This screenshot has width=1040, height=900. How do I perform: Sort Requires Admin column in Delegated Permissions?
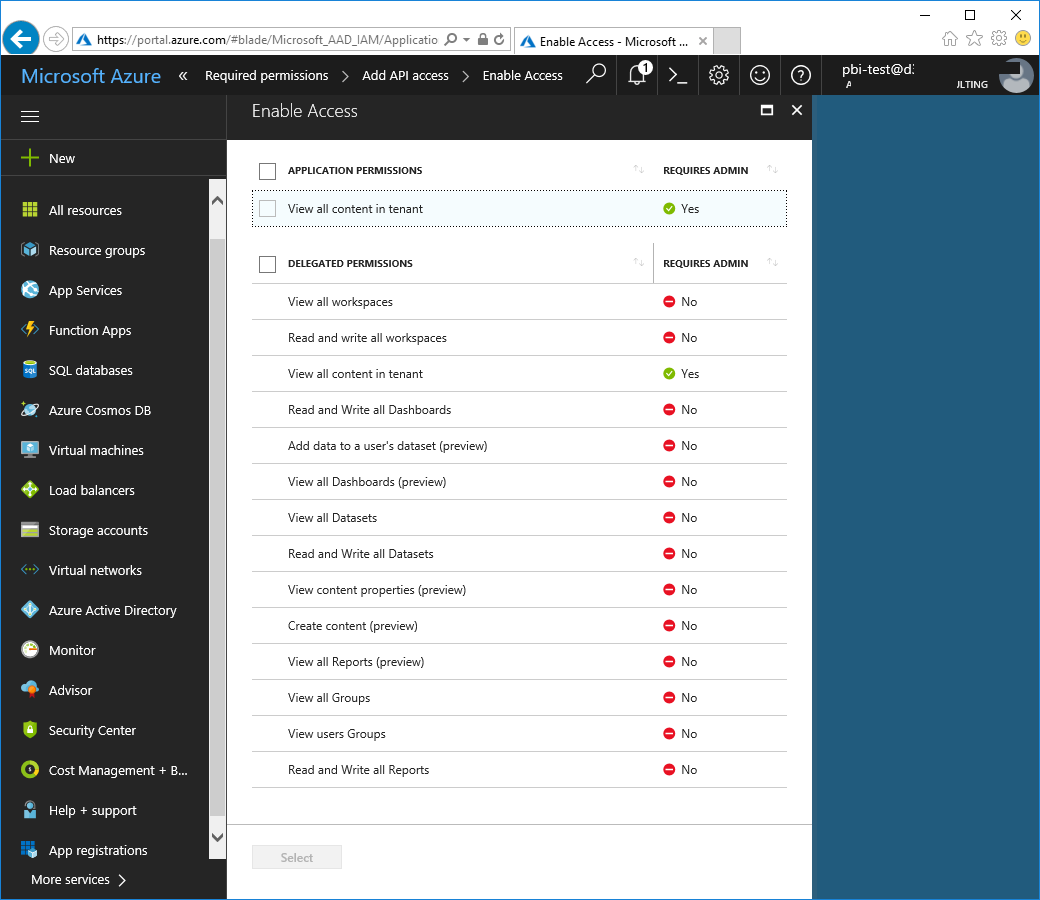[773, 262]
